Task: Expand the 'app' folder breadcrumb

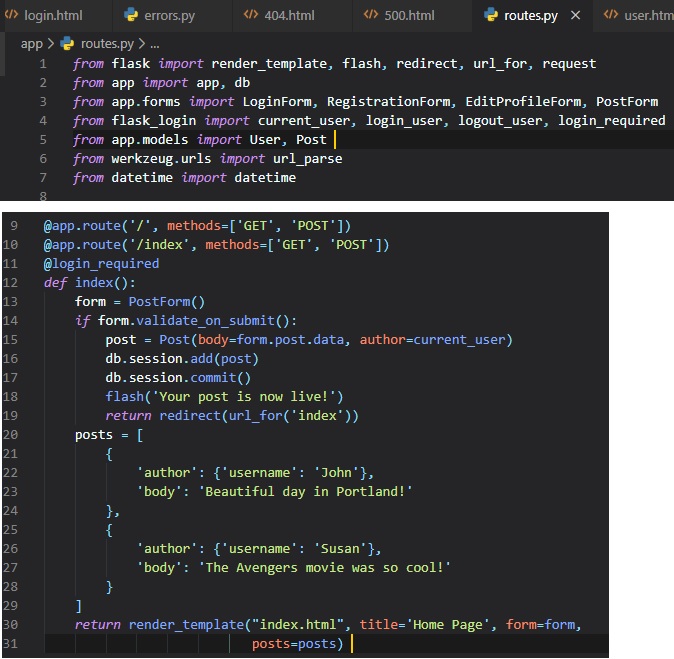Action: [32, 44]
